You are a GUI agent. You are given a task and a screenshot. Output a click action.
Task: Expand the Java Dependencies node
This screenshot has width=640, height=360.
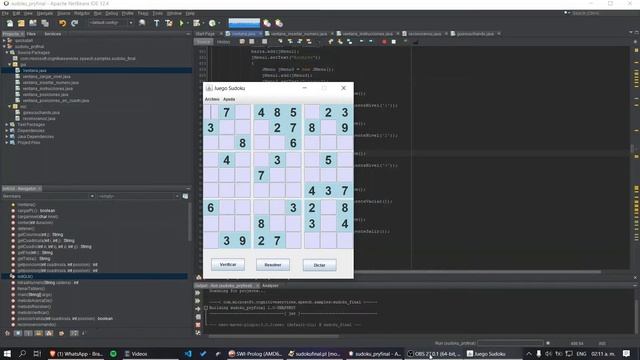pos(7,137)
